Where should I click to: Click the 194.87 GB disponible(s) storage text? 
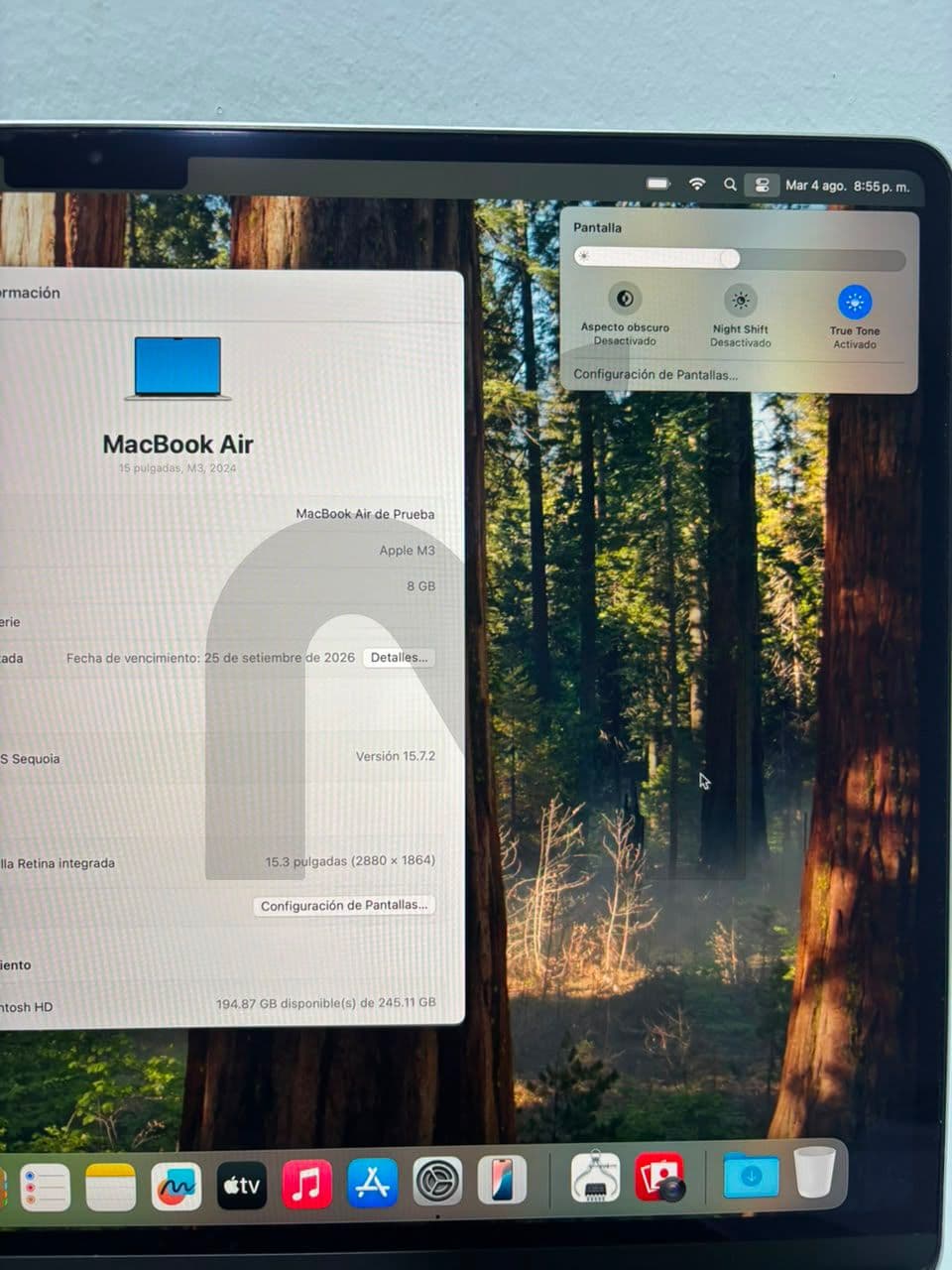[326, 1003]
